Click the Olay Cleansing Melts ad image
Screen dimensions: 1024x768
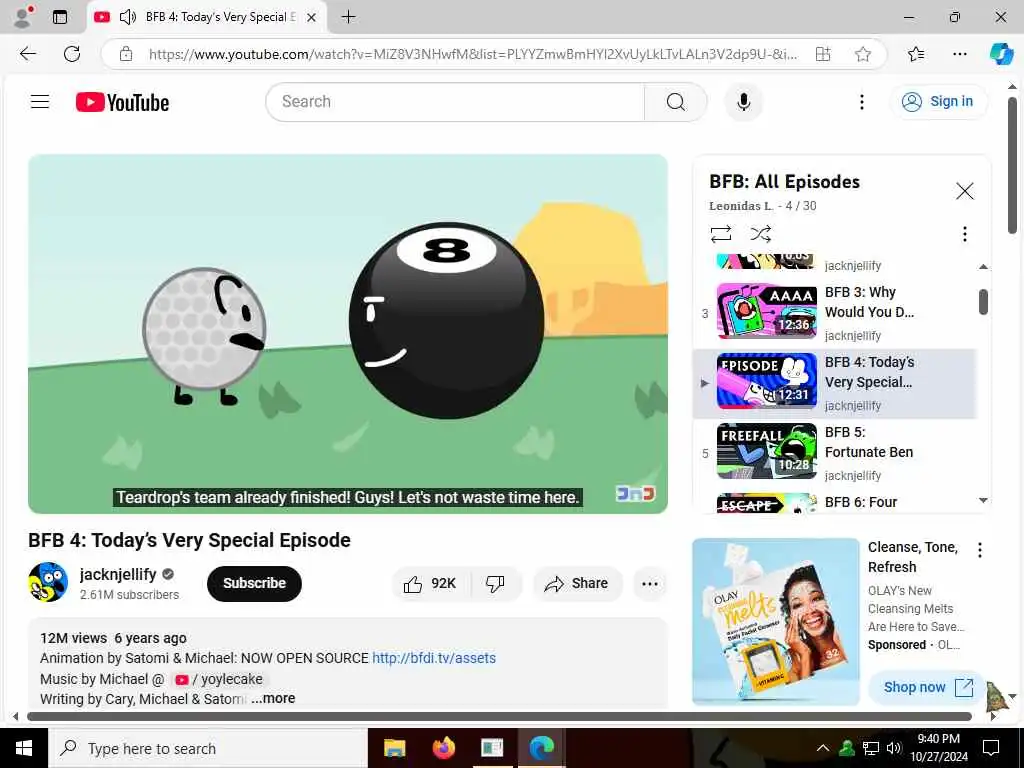[776, 621]
